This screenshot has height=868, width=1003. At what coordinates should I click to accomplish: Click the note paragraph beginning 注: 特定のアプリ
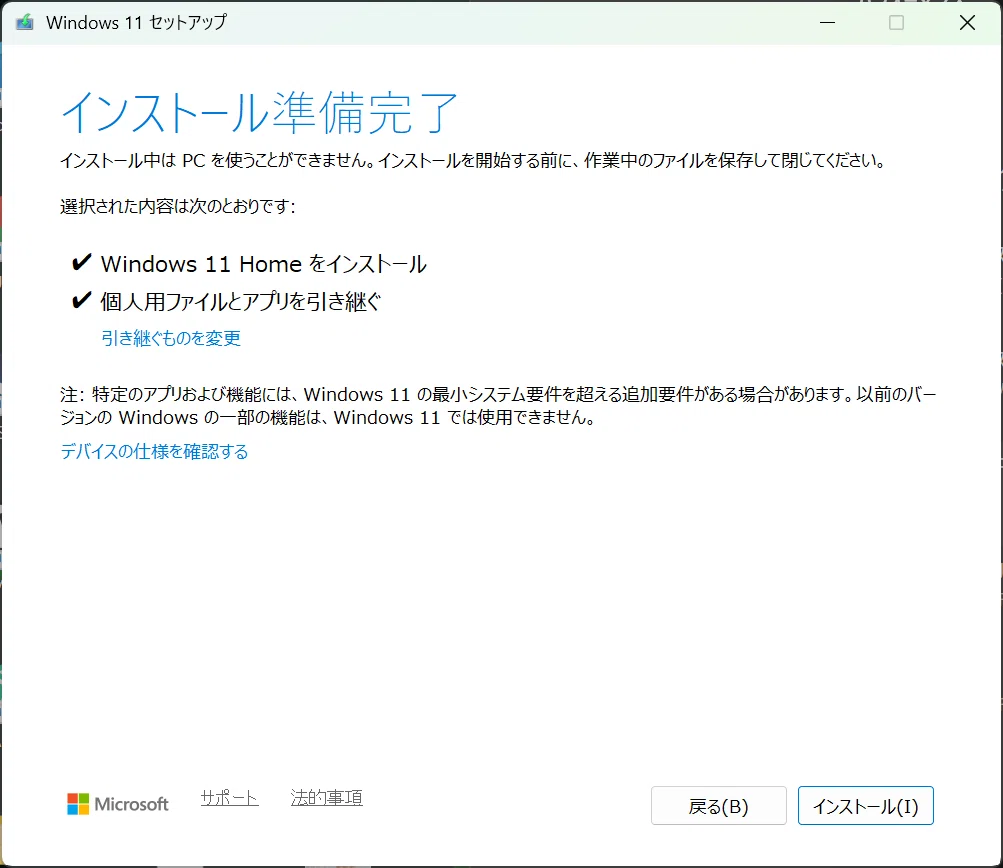coord(498,406)
